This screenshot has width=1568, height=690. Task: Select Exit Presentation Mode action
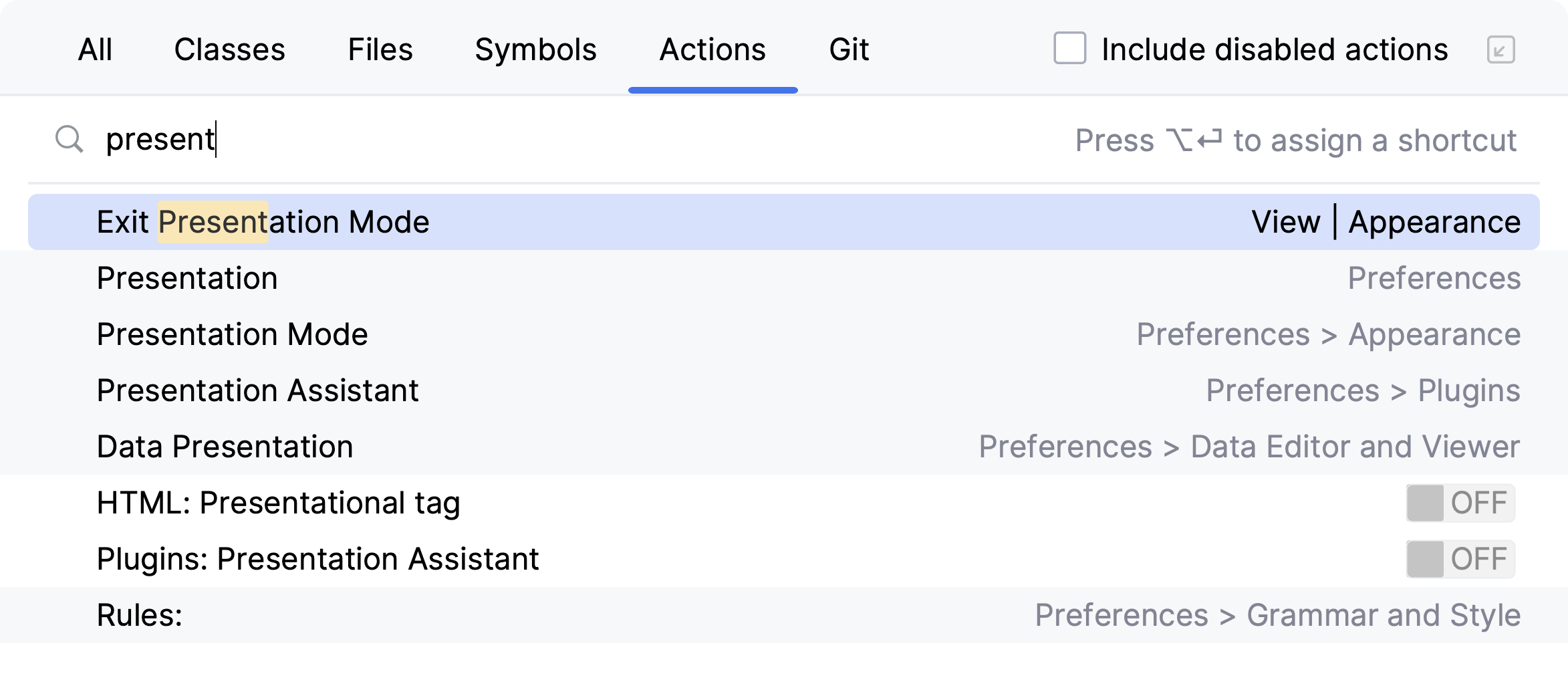tap(263, 222)
